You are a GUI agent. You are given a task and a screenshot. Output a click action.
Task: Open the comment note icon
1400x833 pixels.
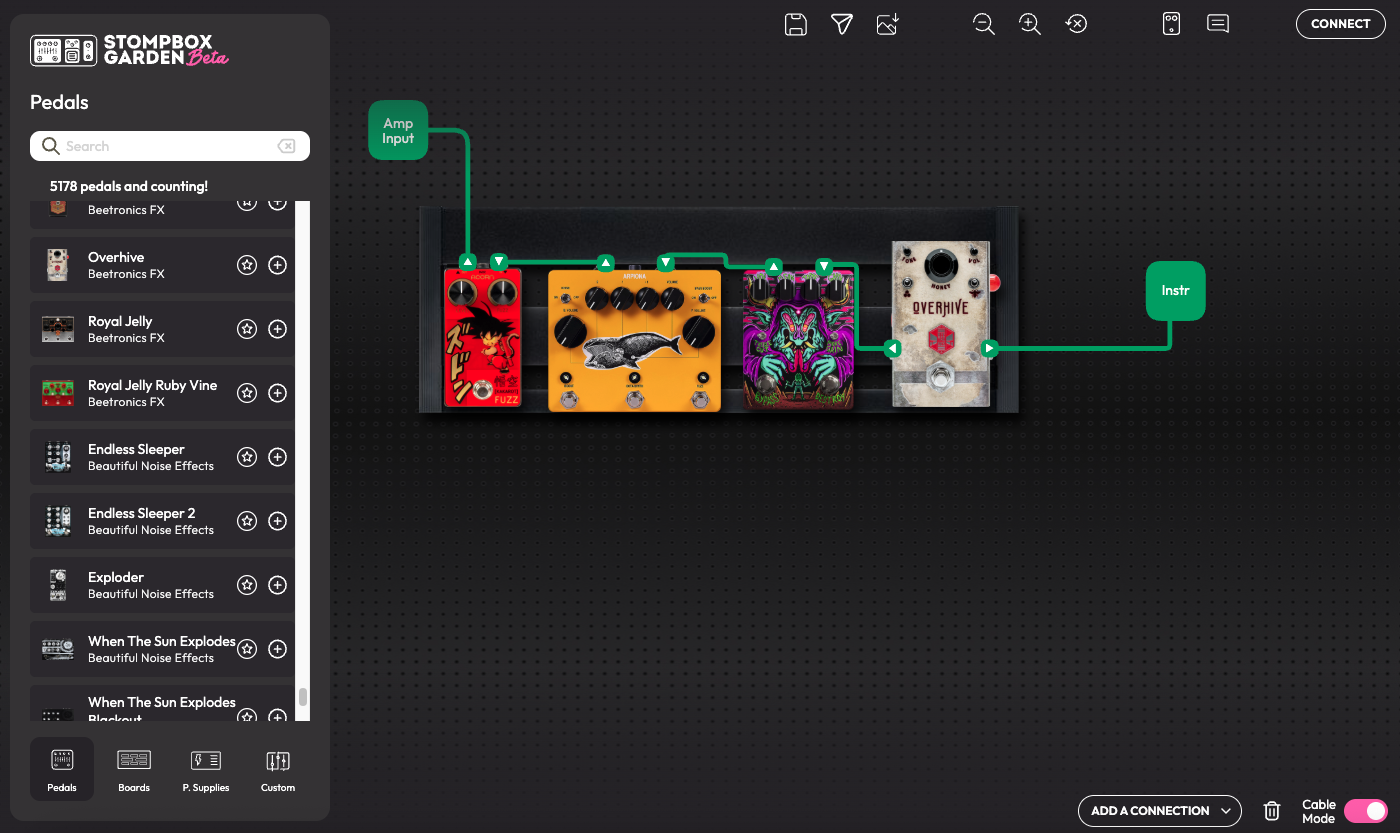click(x=1218, y=24)
